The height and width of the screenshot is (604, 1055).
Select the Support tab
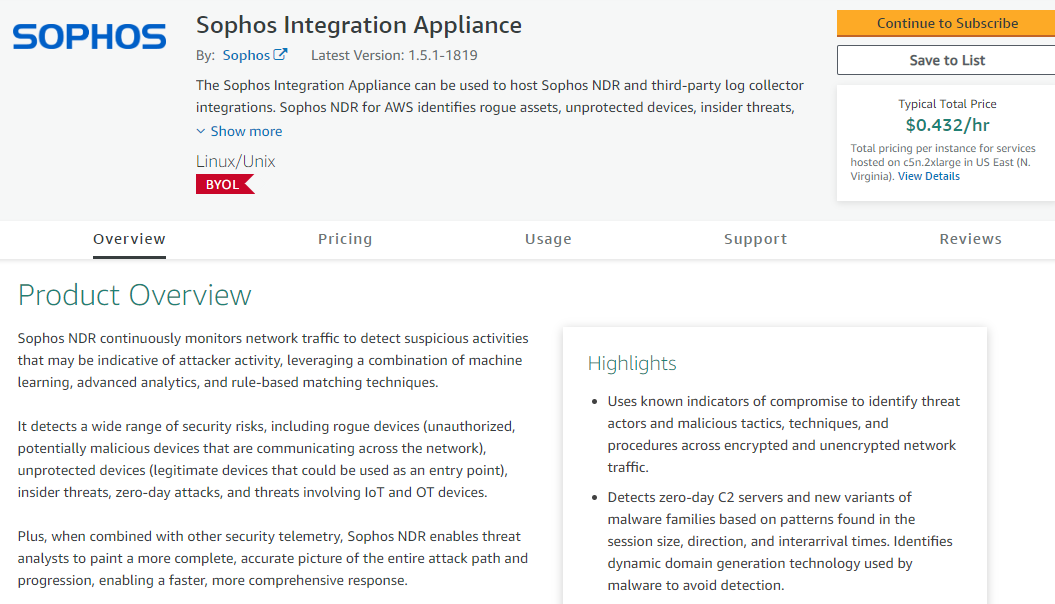pyautogui.click(x=755, y=239)
